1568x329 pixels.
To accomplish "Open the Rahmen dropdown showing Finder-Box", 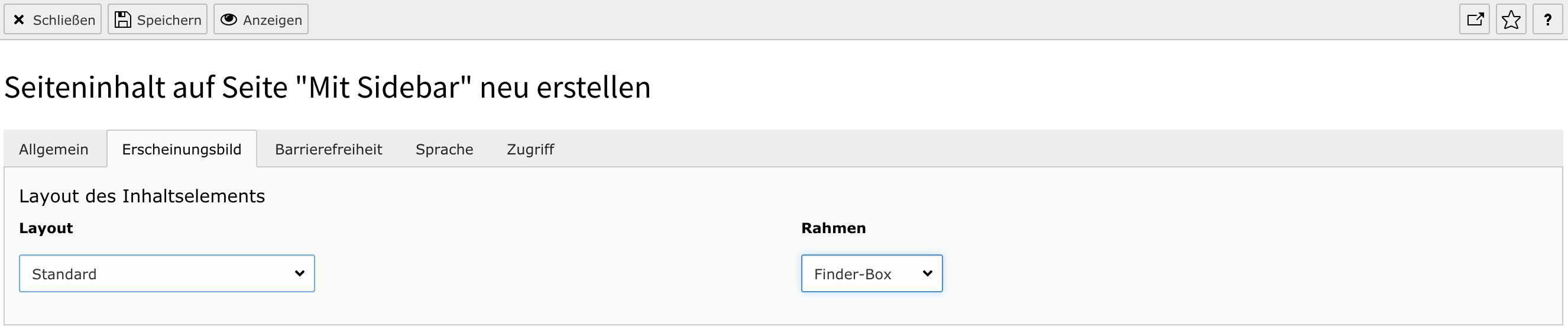I will 872,273.
